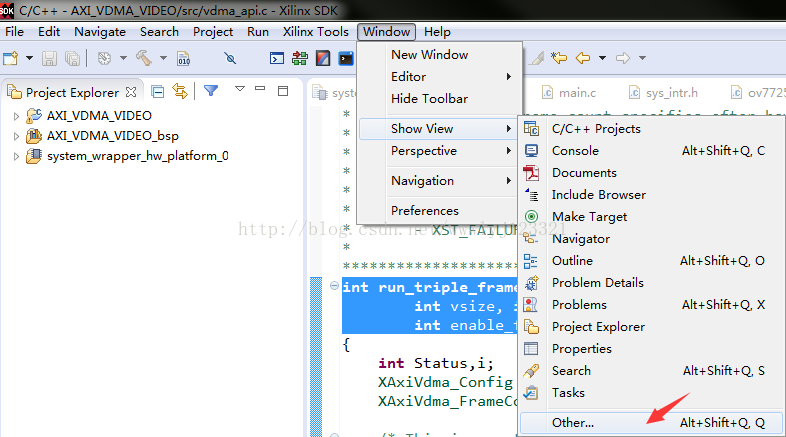Image resolution: width=786 pixels, height=437 pixels.
Task: Choose Other... in Show View submenu
Action: point(651,423)
